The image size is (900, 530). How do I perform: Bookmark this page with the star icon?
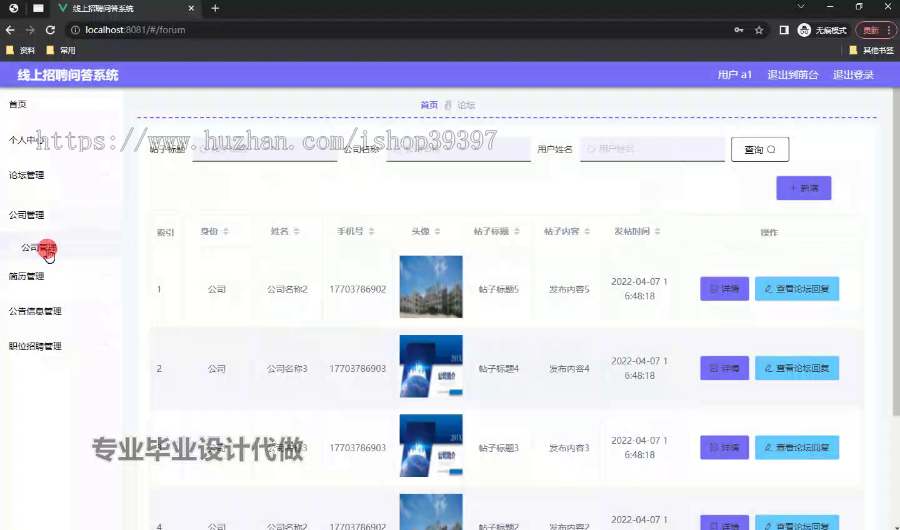point(759,30)
